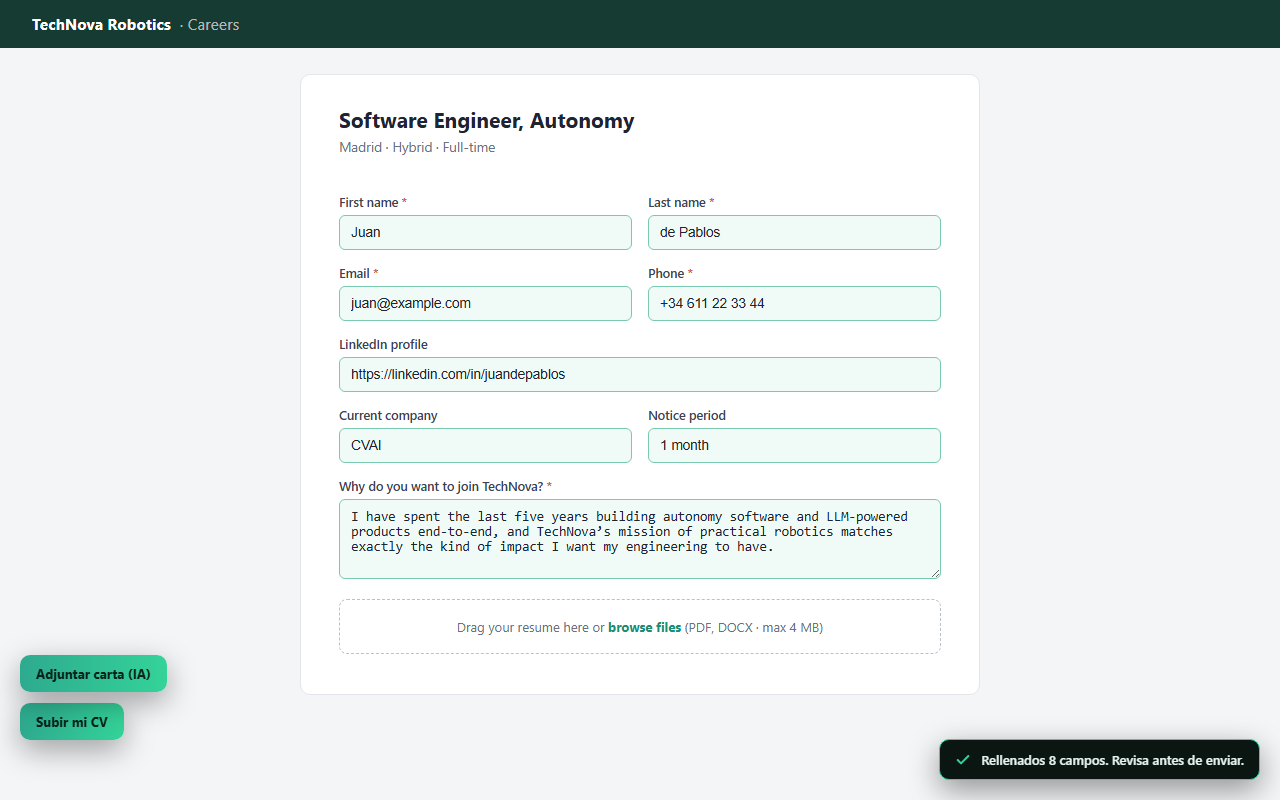Focus the Why join TechNova textarea

640,539
